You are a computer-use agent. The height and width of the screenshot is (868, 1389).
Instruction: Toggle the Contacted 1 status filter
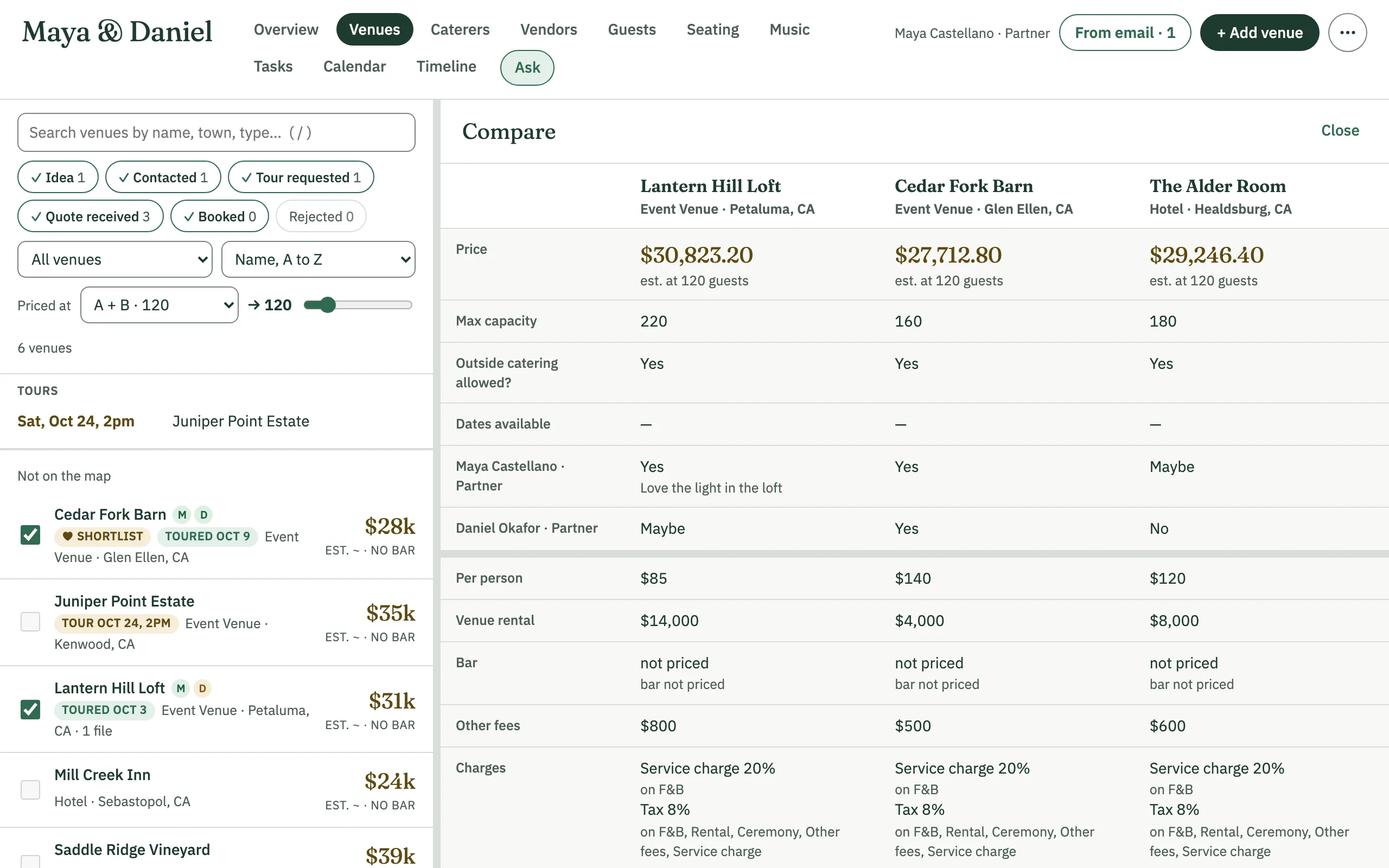(163, 177)
